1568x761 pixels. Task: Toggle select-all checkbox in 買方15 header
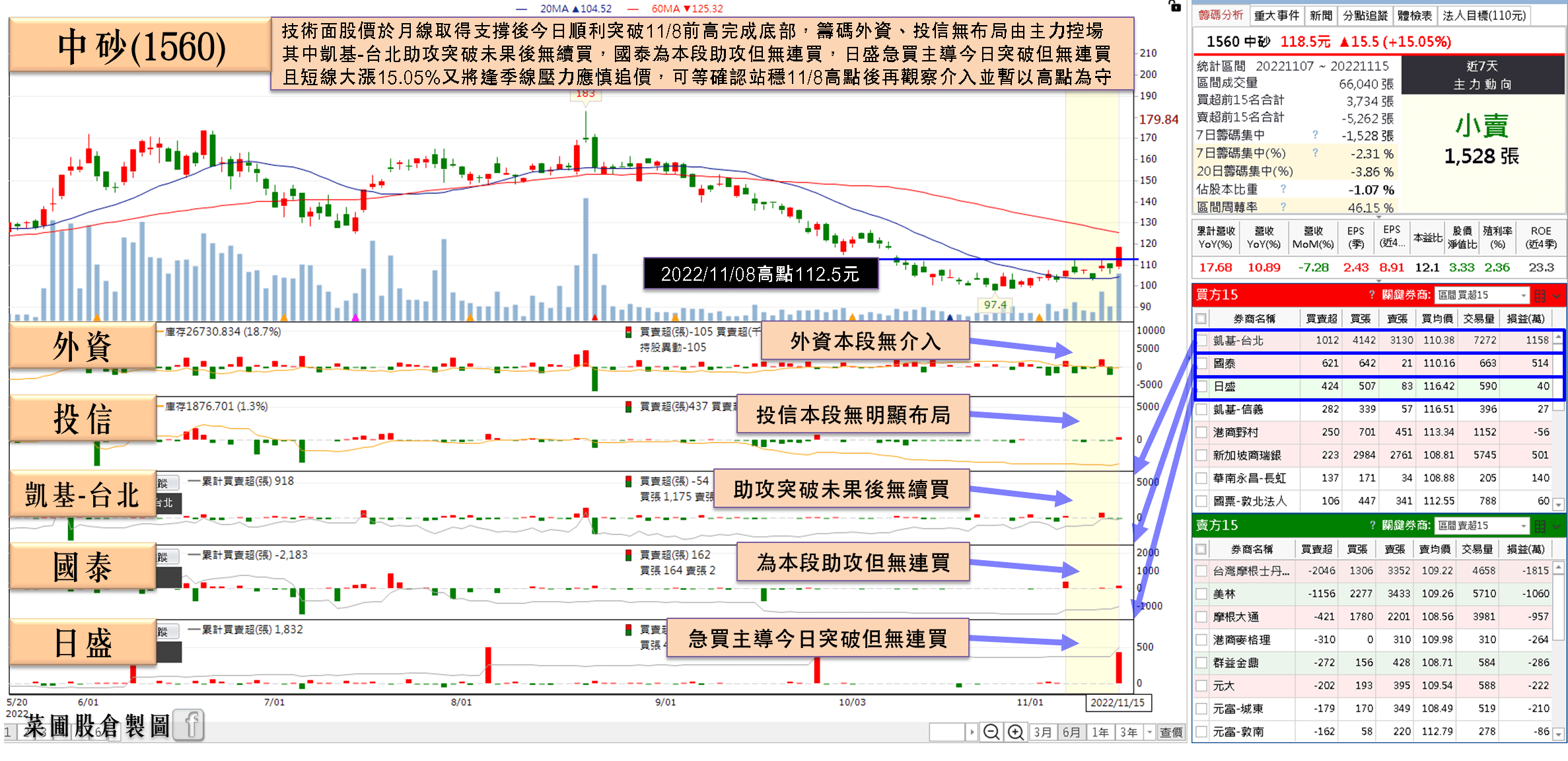(1201, 318)
